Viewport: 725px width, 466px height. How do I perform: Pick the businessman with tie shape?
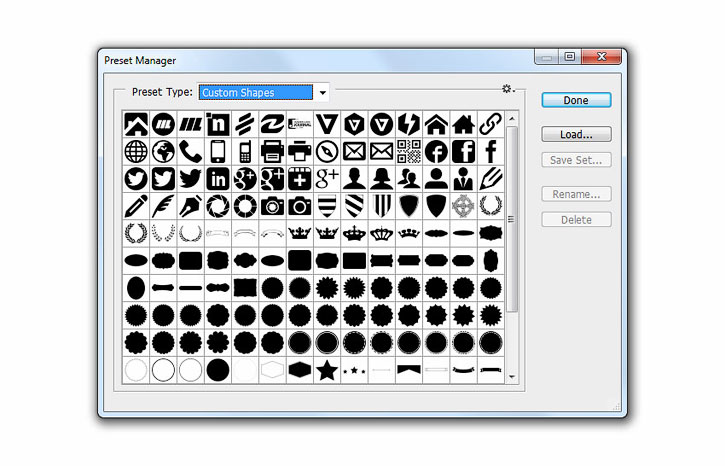pos(463,179)
